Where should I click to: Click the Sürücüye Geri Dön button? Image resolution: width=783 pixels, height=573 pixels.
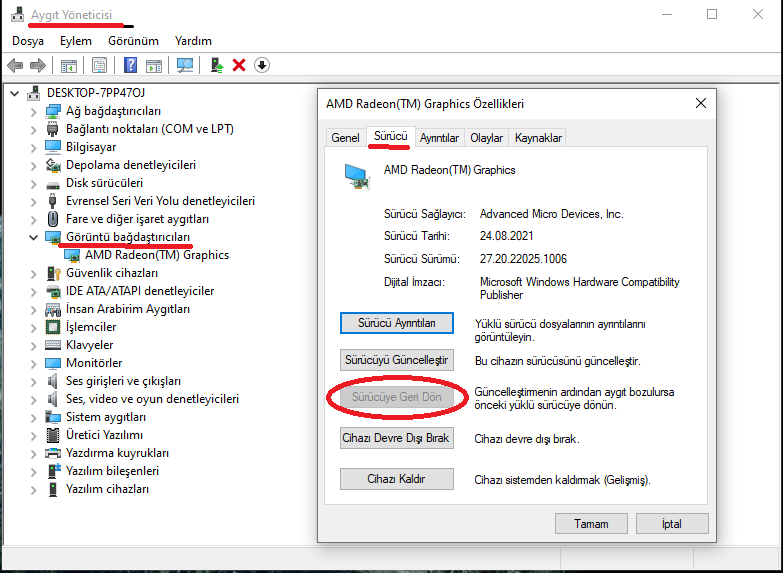click(x=397, y=397)
